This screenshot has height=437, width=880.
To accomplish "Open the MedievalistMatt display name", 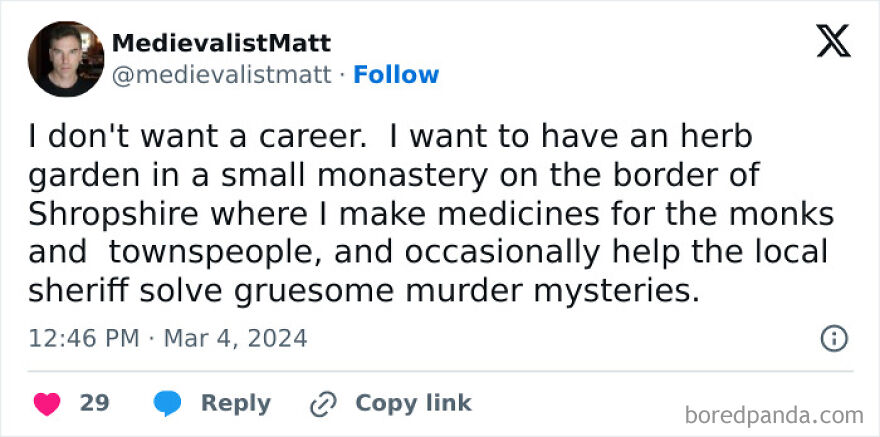I will (221, 44).
